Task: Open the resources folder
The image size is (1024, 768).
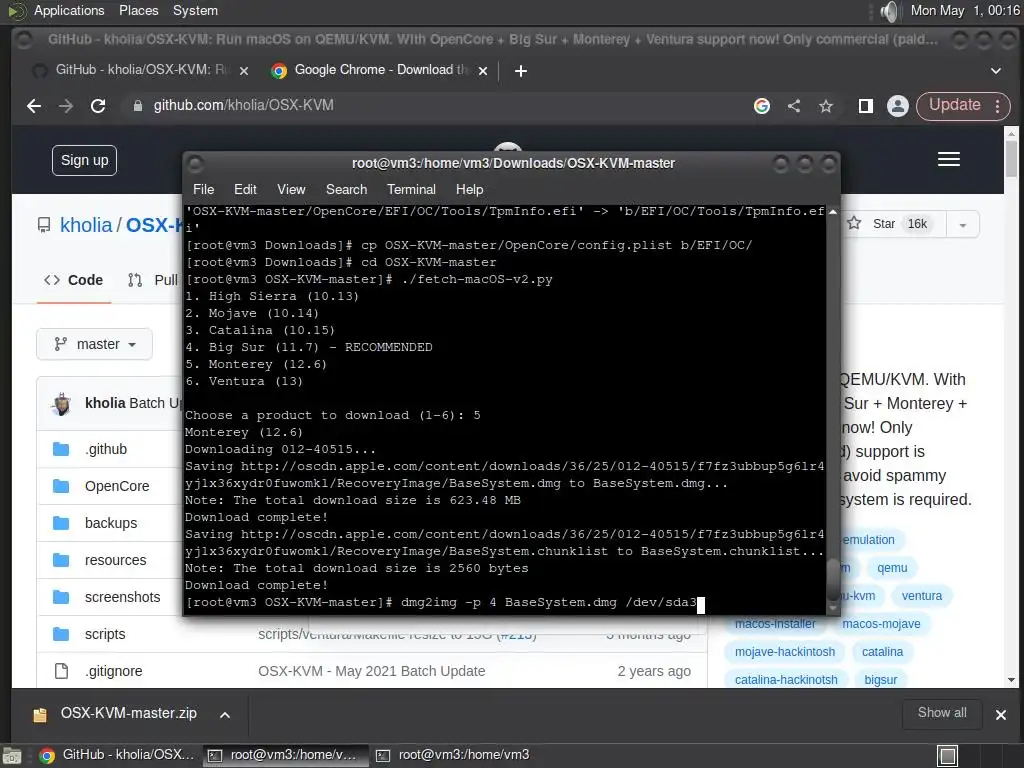Action: pyautogui.click(x=116, y=560)
